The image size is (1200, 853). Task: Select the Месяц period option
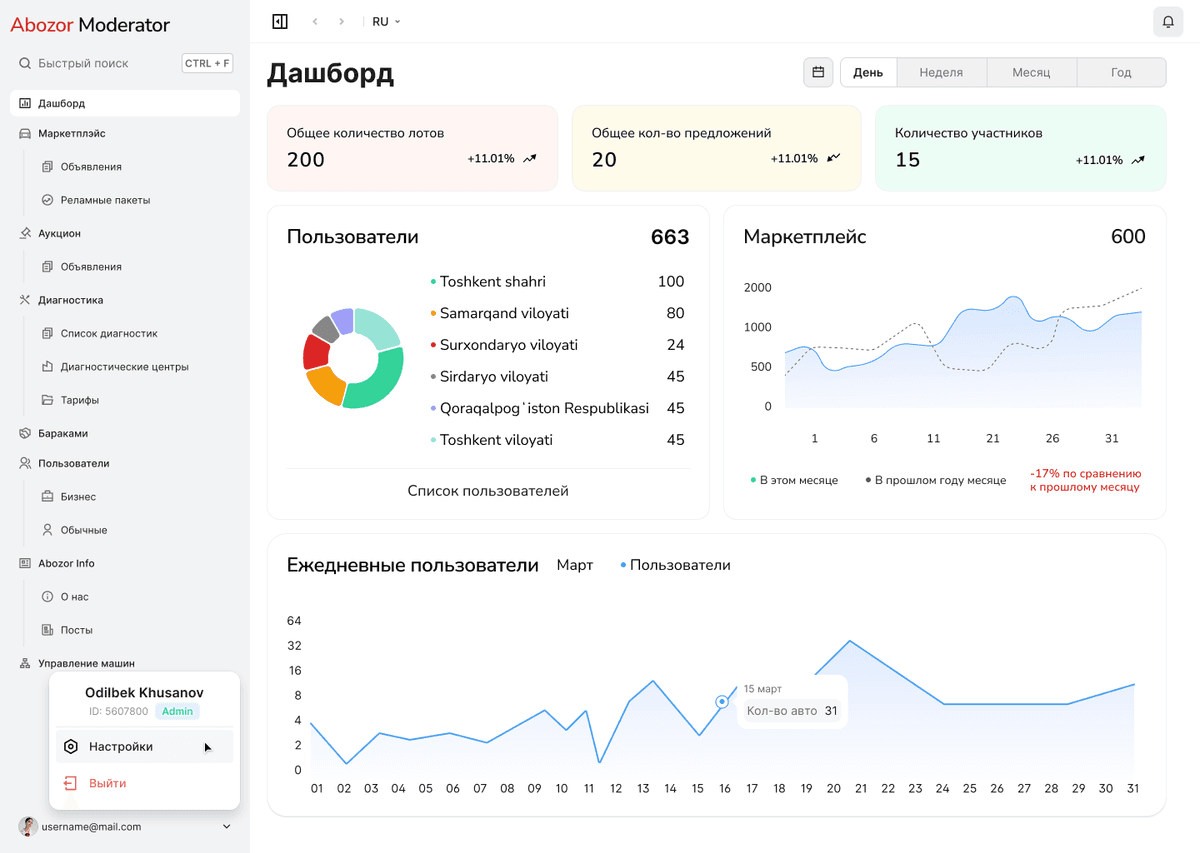pos(1031,72)
